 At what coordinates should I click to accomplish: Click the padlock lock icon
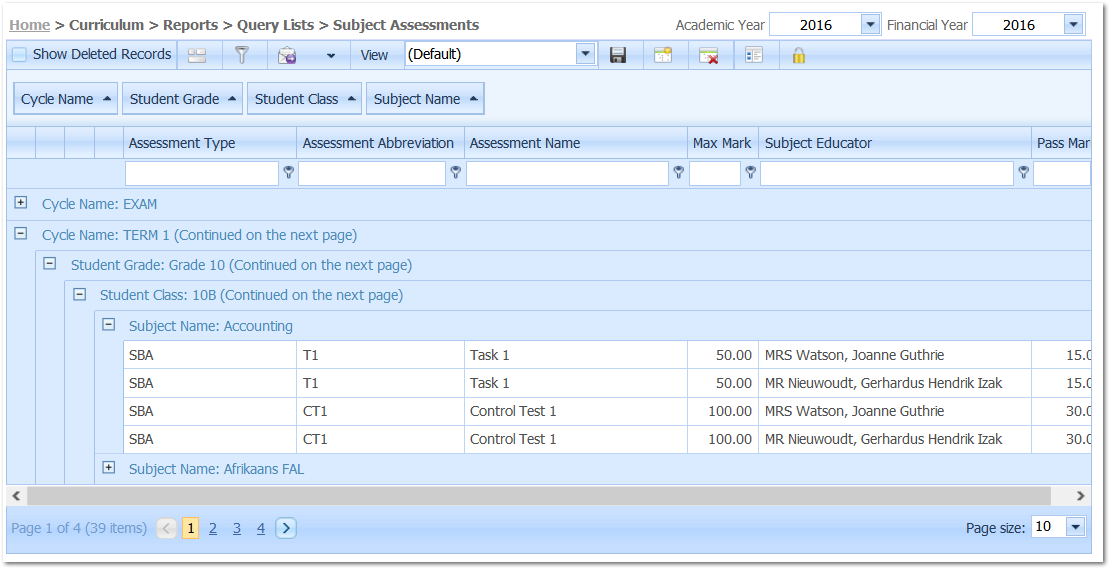[x=799, y=55]
